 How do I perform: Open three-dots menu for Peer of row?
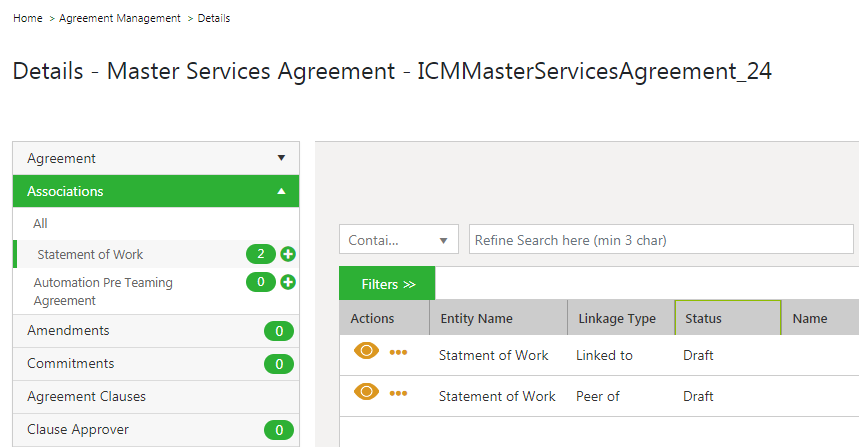click(x=399, y=393)
